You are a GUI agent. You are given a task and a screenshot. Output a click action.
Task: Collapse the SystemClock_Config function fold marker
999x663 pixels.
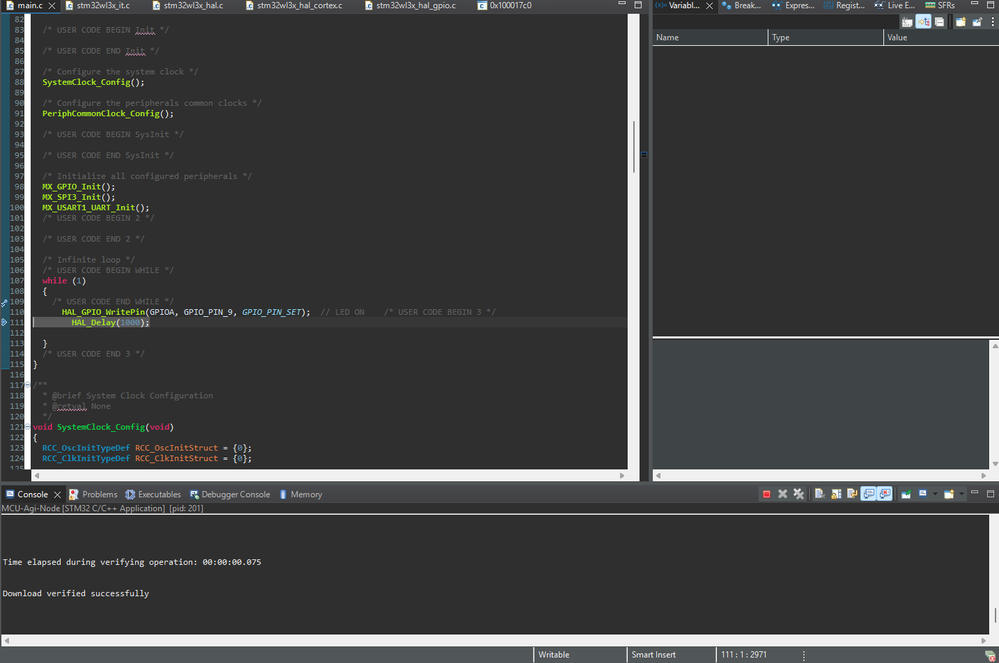click(x=27, y=427)
